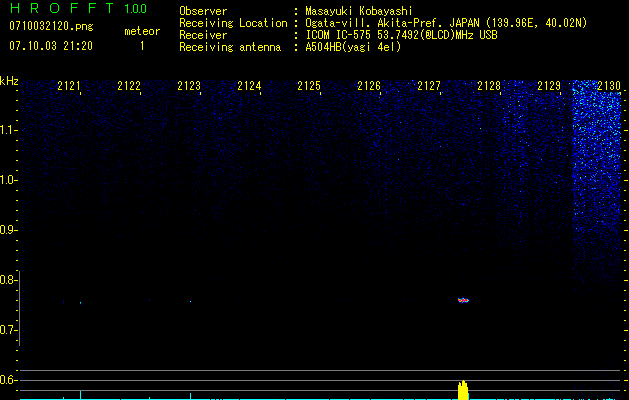Click the antenna text A504HB(yagi 4el)
This screenshot has height=400, width=629.
[x=353, y=47]
